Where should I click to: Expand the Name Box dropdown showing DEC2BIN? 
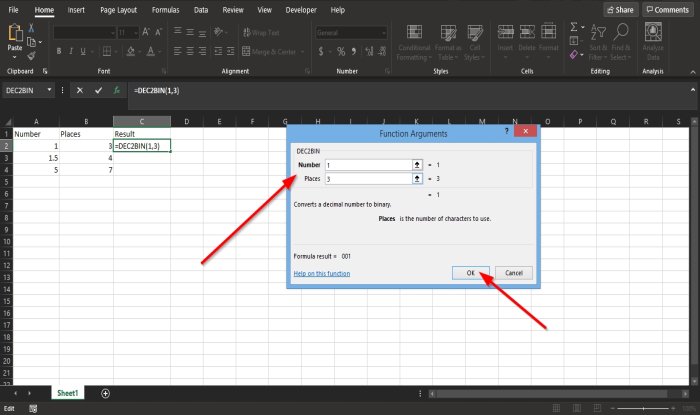coord(49,90)
